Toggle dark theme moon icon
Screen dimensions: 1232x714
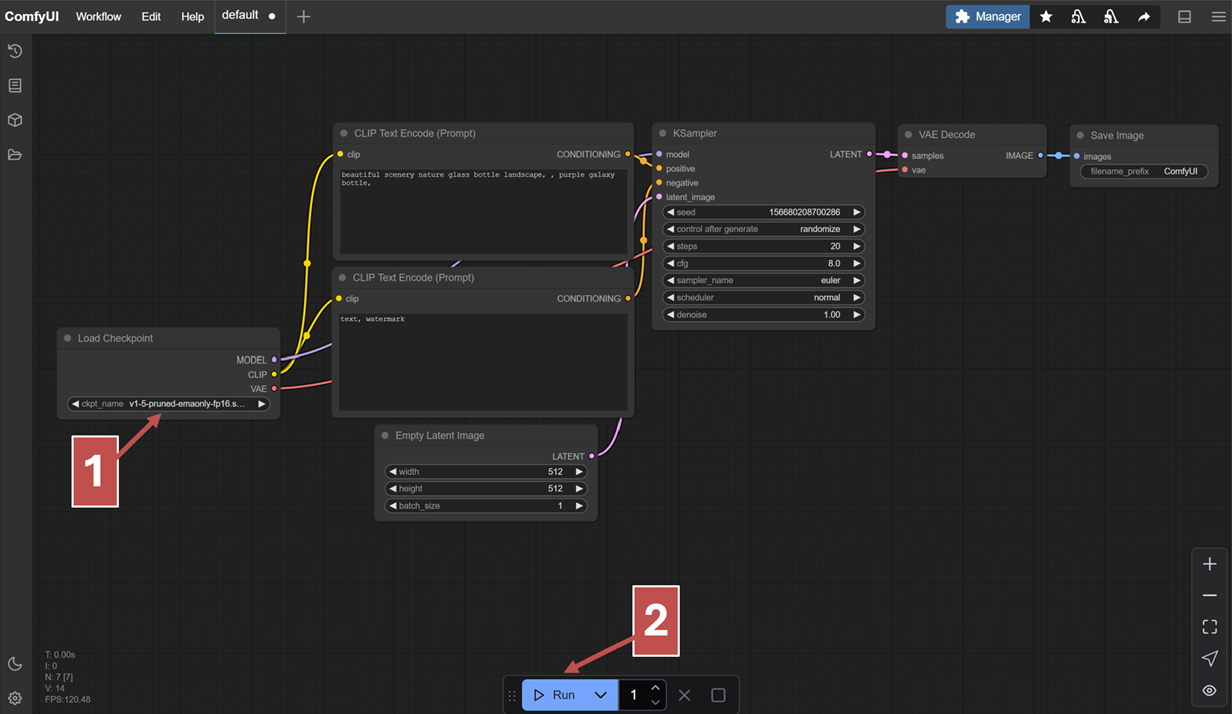(15, 664)
